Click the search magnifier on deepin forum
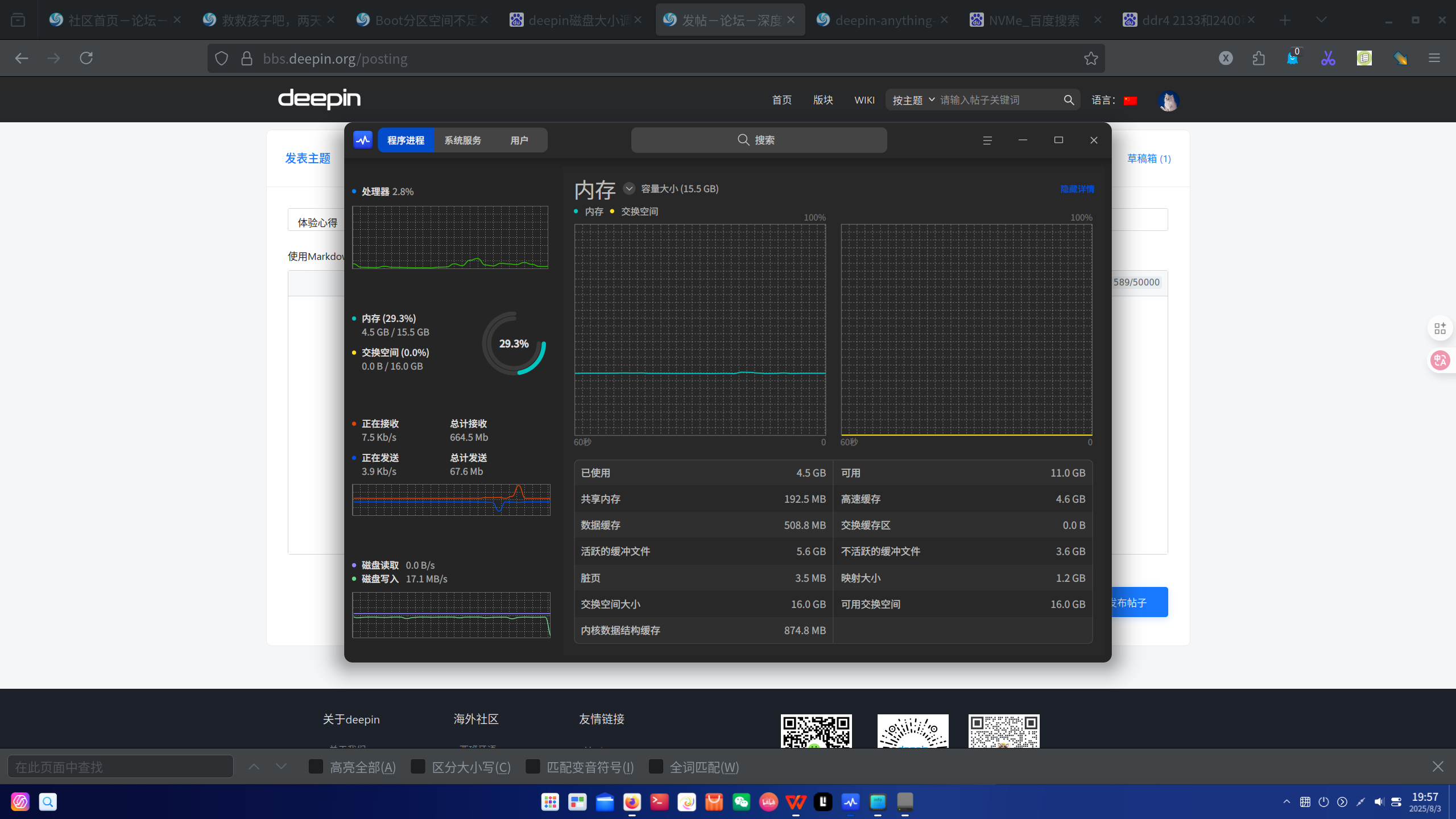The image size is (1456, 819). coord(1069,100)
